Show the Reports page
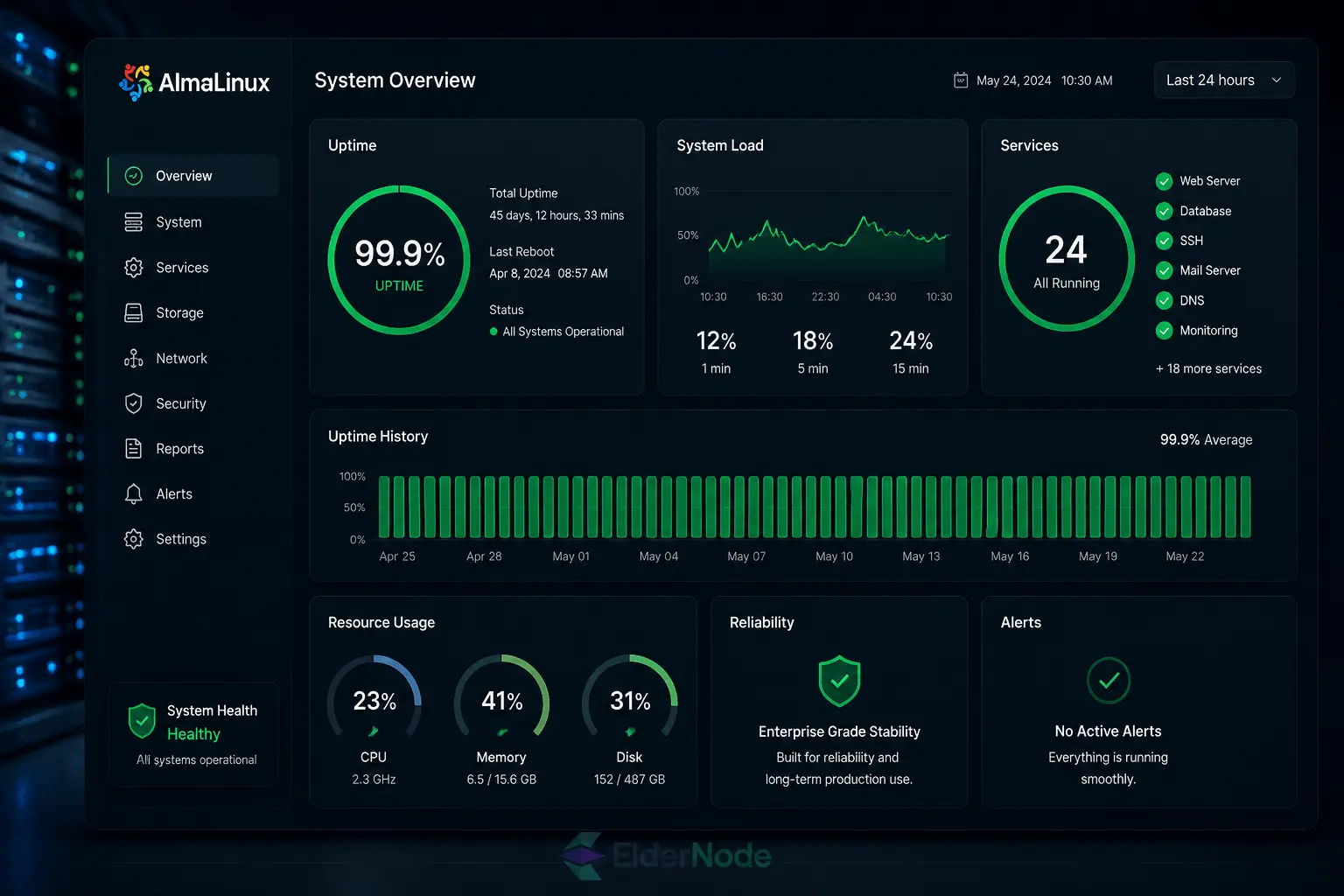This screenshot has width=1344, height=896. (x=193, y=449)
